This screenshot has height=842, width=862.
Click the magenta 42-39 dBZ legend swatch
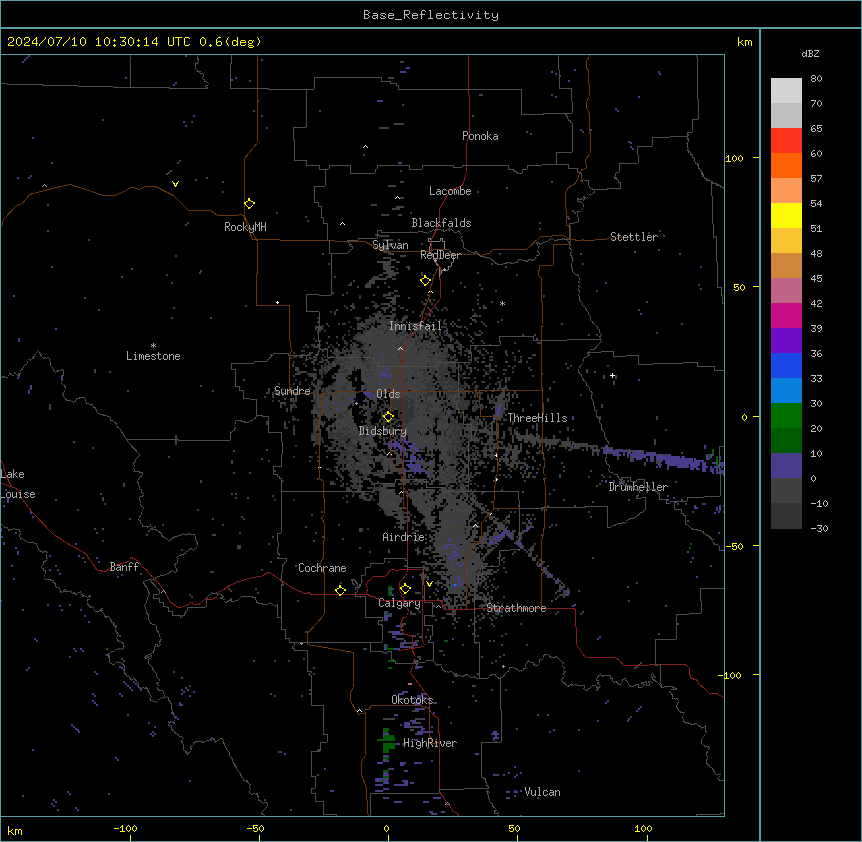pos(786,315)
